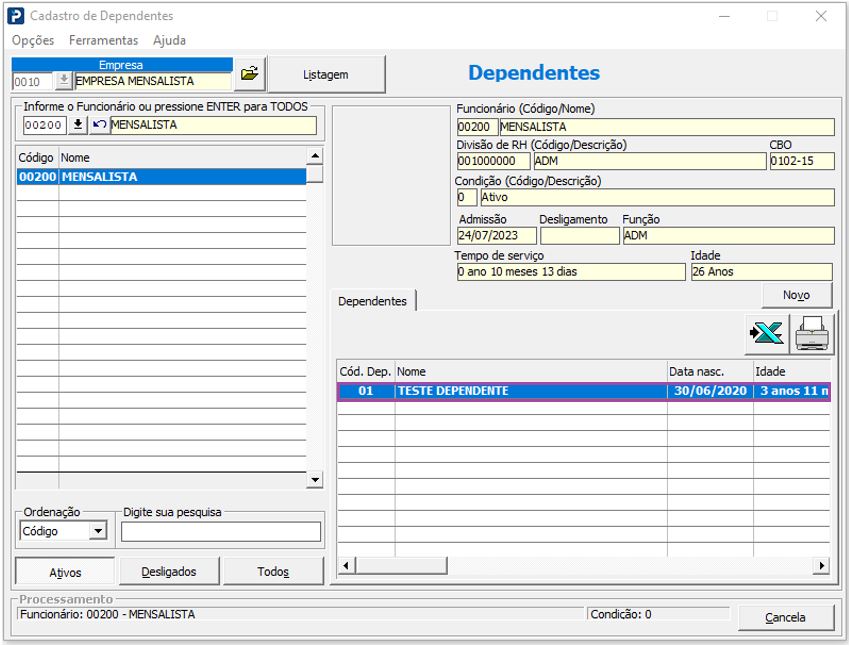The width and height of the screenshot is (849, 646).
Task: Show Todos employees
Action: tap(273, 572)
